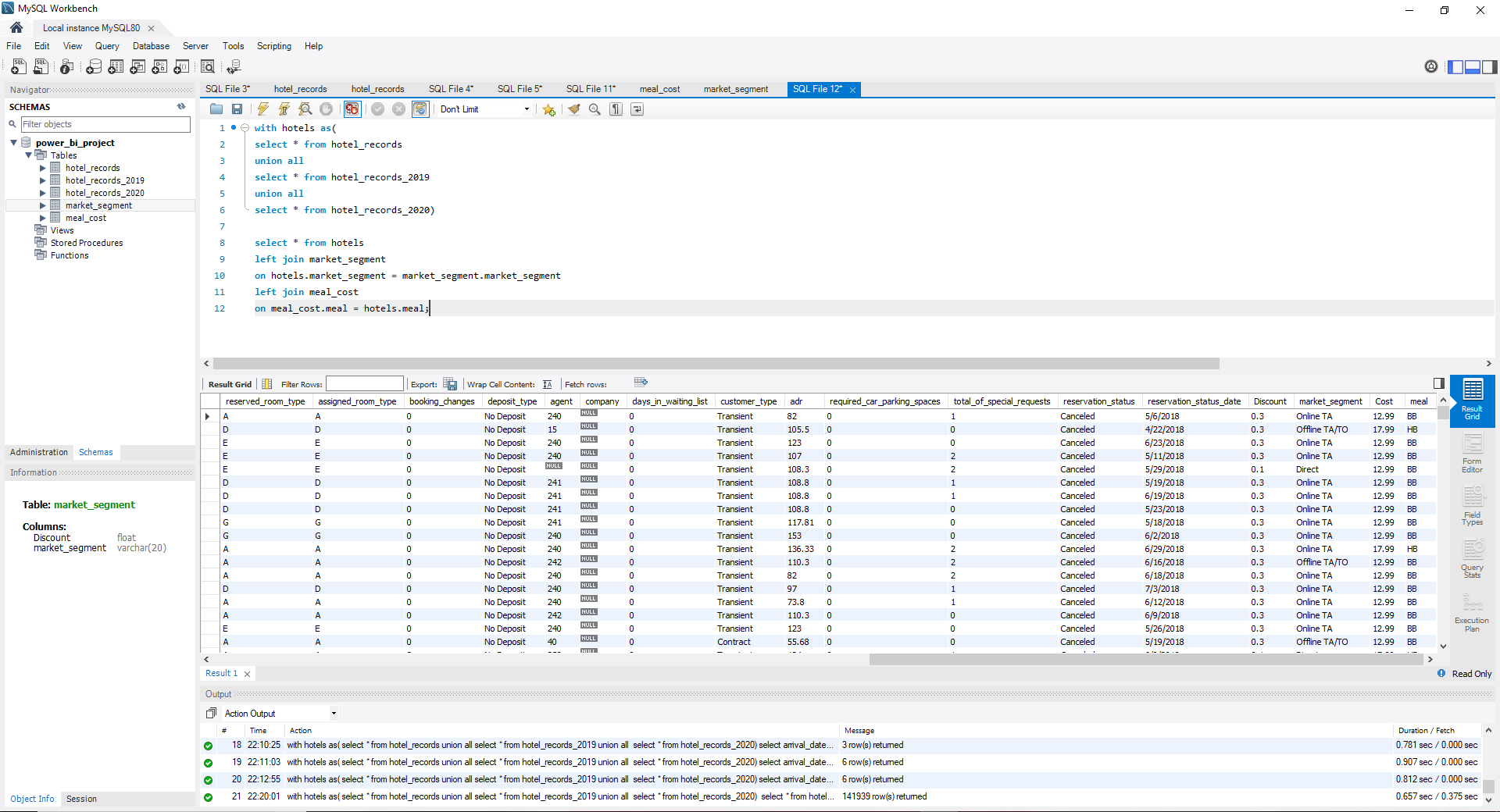Expand the hotel_records table in schema tree
1500x812 pixels.
pos(44,168)
